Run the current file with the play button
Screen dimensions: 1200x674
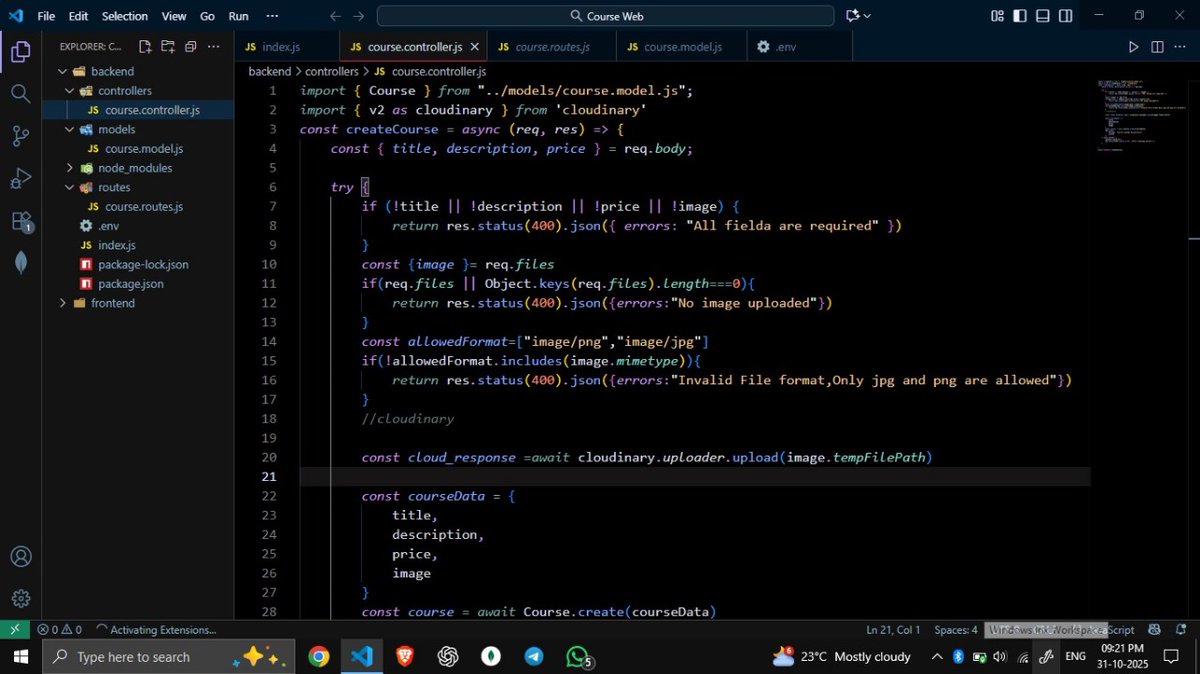1133,46
